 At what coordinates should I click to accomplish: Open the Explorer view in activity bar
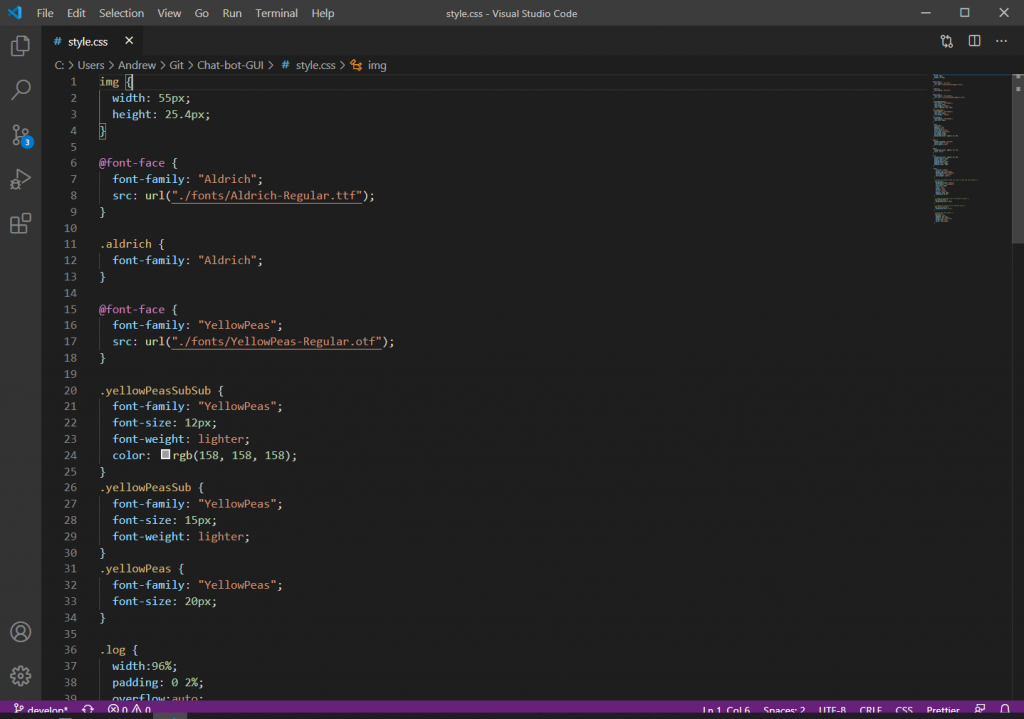(20, 46)
